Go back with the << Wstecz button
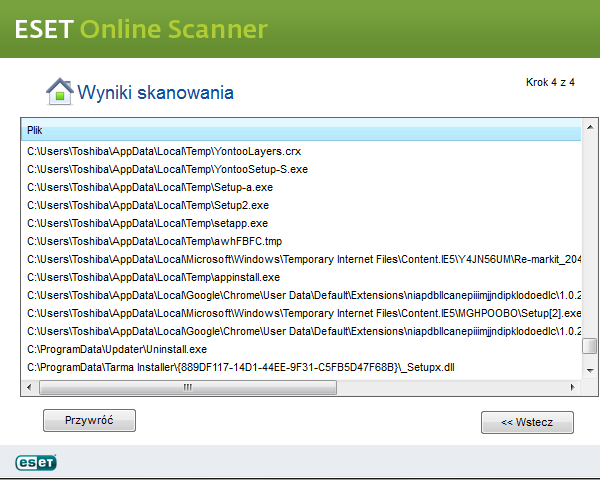Viewport: 600px width, 480px height. [527, 422]
